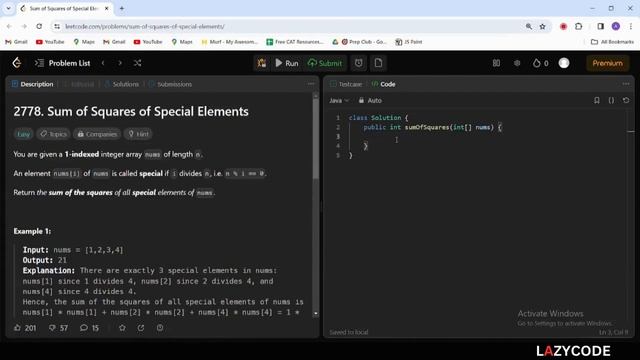Switch to the Editorial tab

(x=78, y=84)
